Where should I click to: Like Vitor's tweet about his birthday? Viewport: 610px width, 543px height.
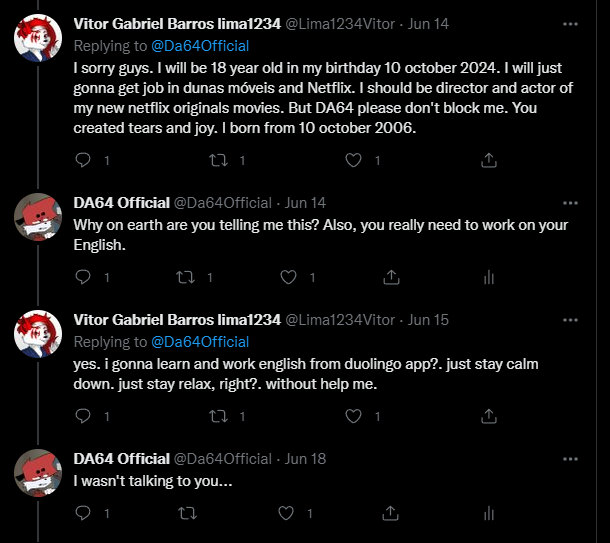pyautogui.click(x=353, y=159)
